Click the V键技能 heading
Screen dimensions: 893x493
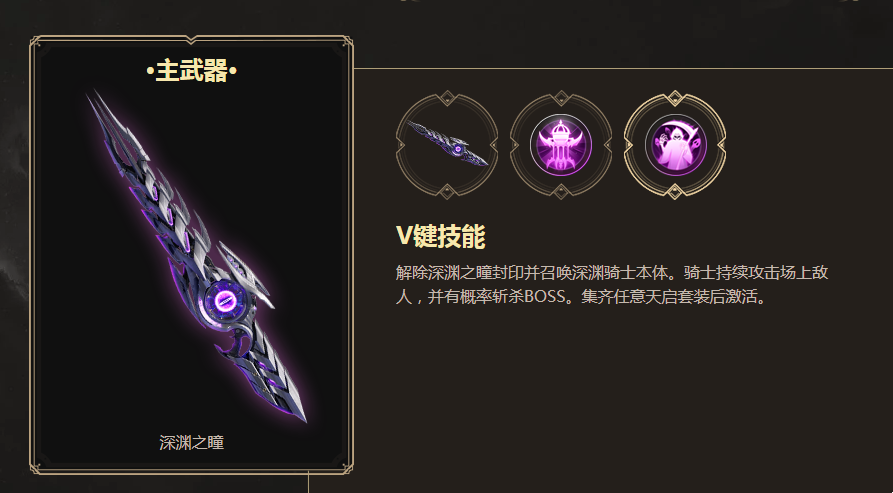(x=440, y=236)
